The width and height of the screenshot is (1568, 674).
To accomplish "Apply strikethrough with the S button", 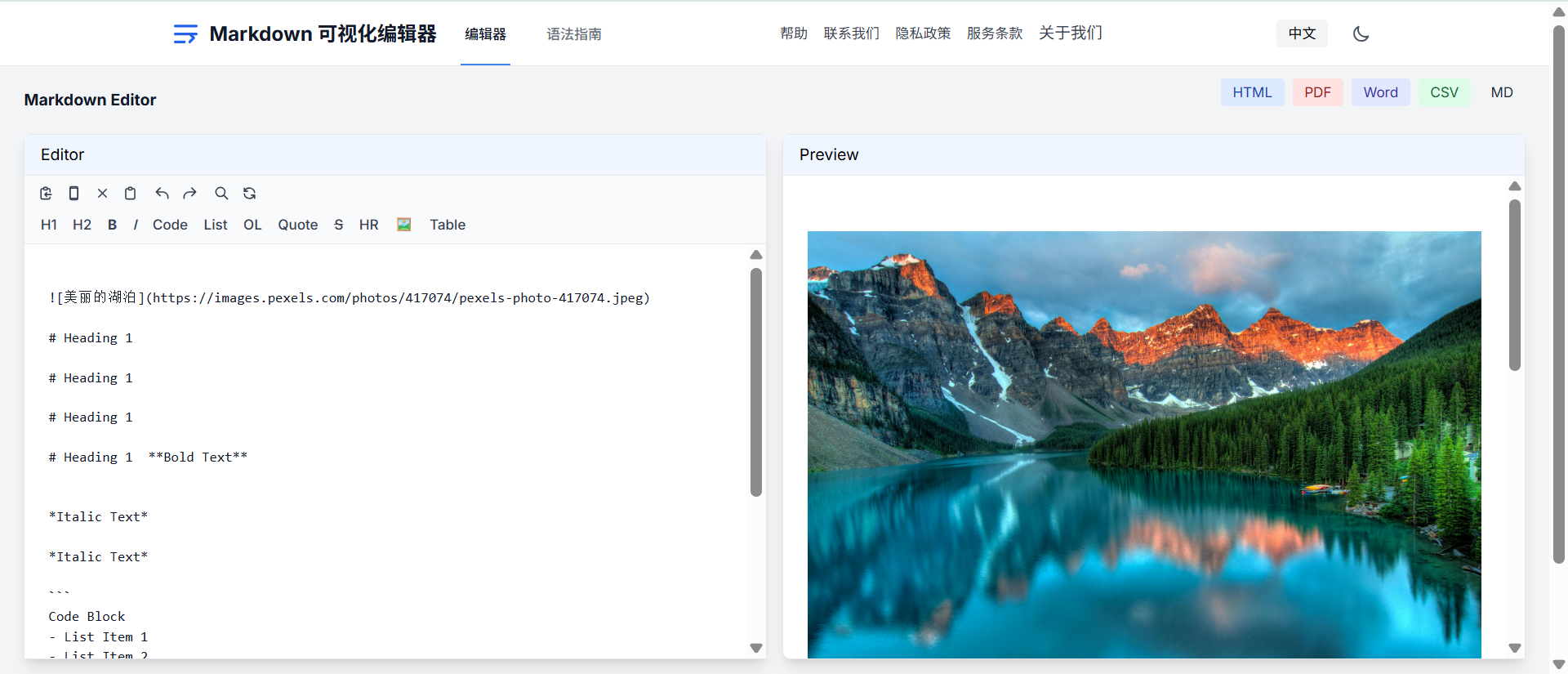I will click(338, 225).
